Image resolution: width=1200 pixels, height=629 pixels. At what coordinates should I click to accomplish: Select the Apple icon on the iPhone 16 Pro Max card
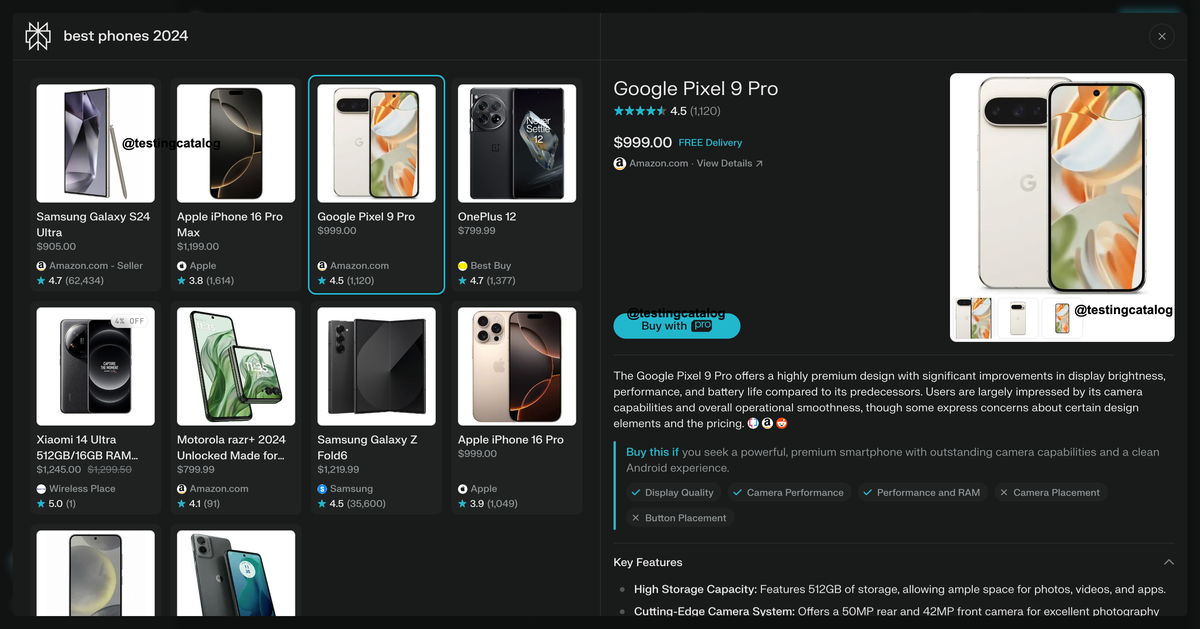(181, 265)
